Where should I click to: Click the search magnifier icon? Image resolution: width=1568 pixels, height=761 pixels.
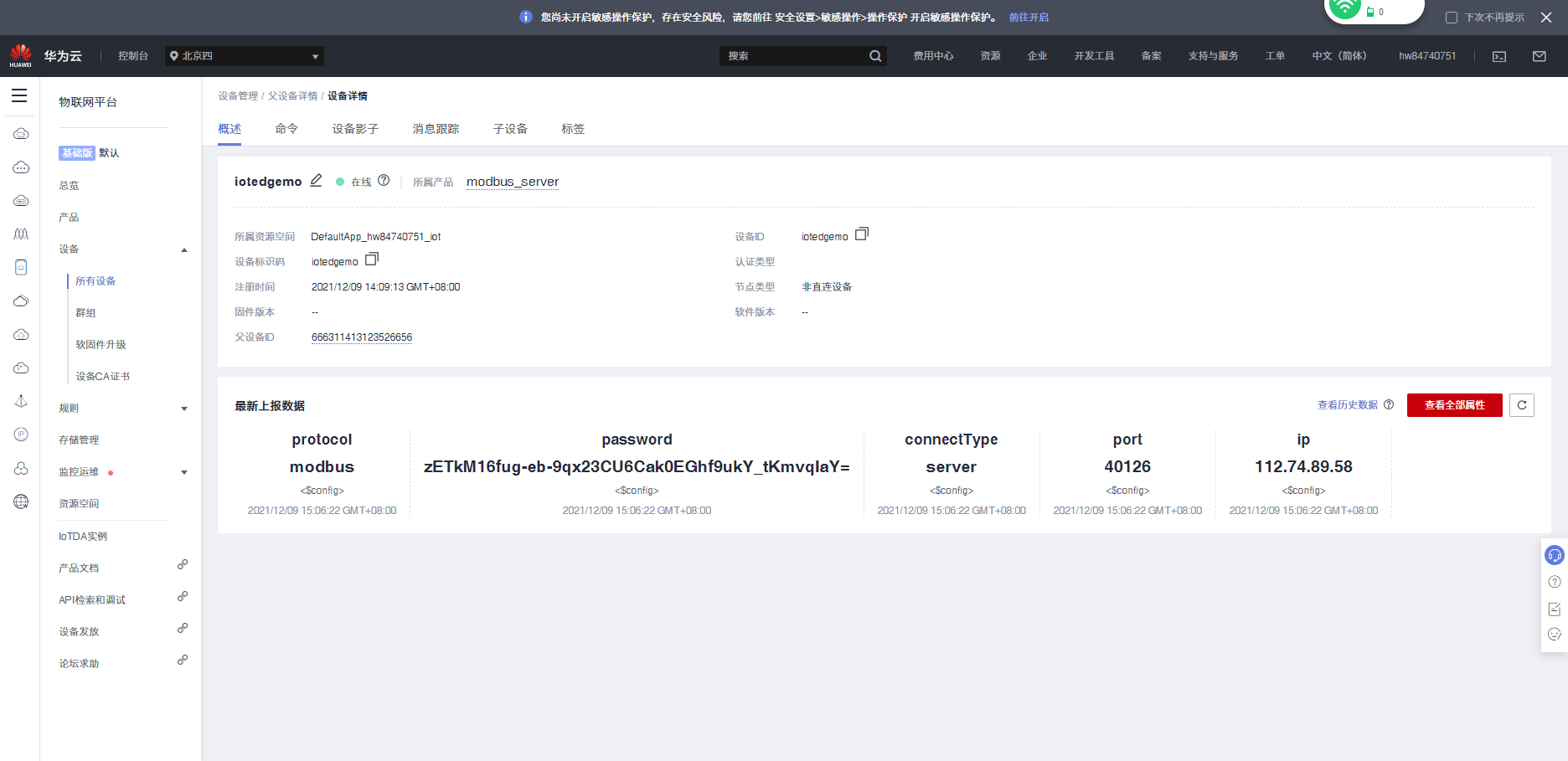[875, 56]
